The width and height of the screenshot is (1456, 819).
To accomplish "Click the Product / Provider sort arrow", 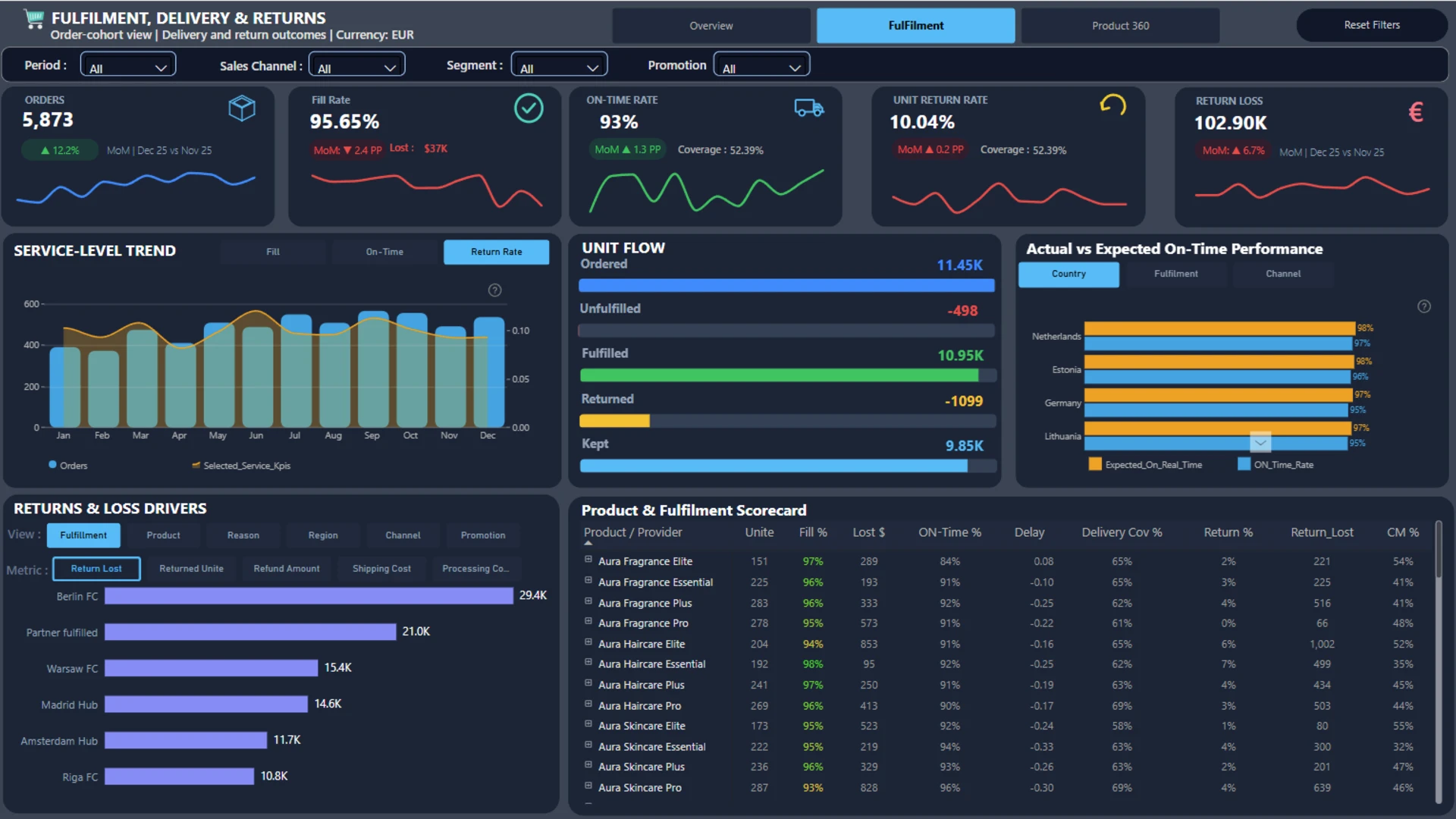I will (x=588, y=543).
